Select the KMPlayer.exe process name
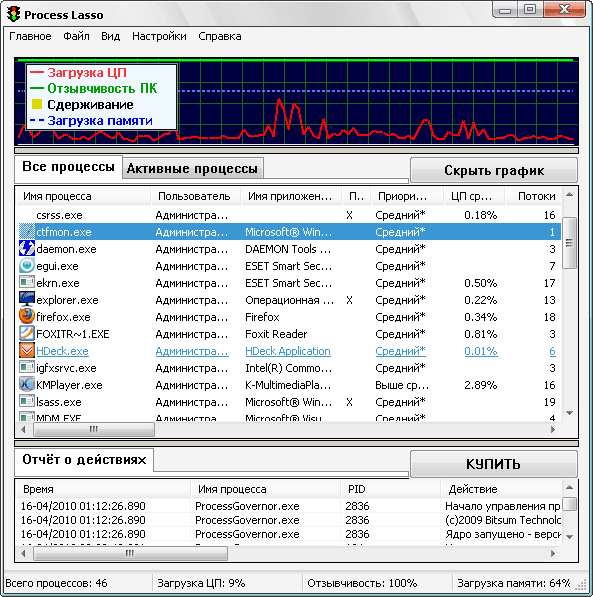Screen dimensions: 593x597 click(x=69, y=385)
